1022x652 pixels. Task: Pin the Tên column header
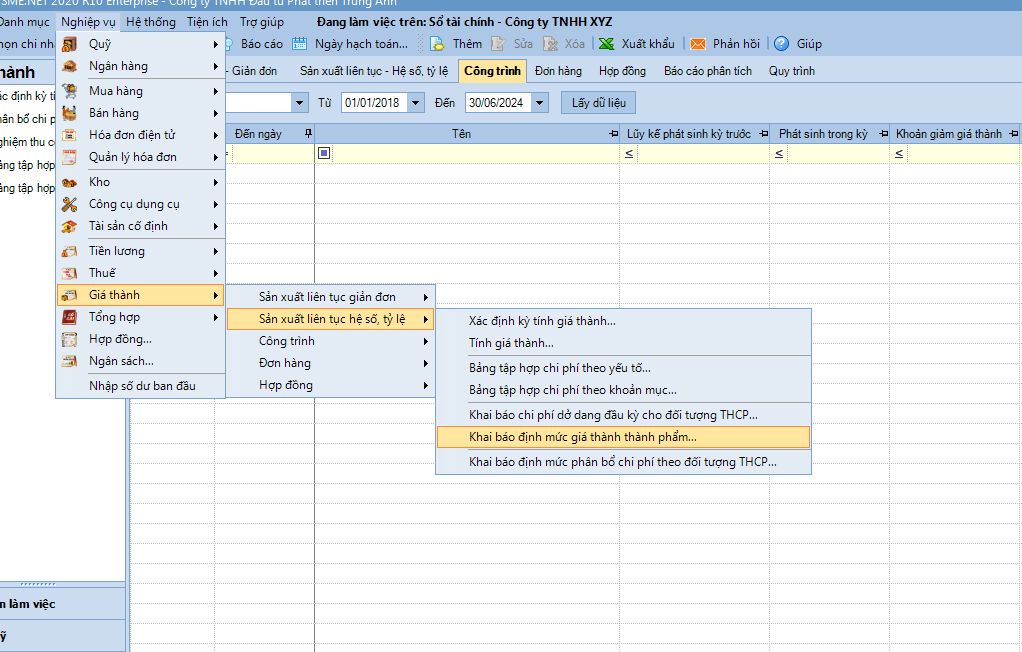612,134
